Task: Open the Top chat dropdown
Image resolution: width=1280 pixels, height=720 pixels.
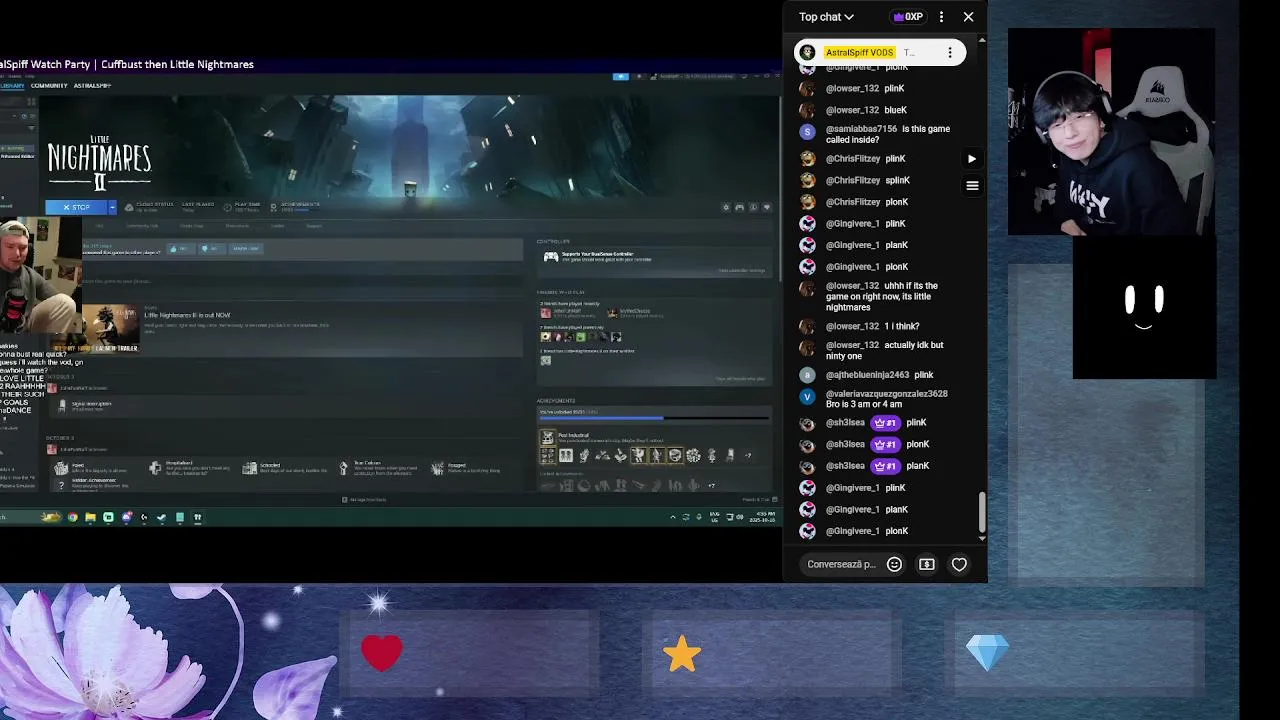Action: [x=826, y=17]
